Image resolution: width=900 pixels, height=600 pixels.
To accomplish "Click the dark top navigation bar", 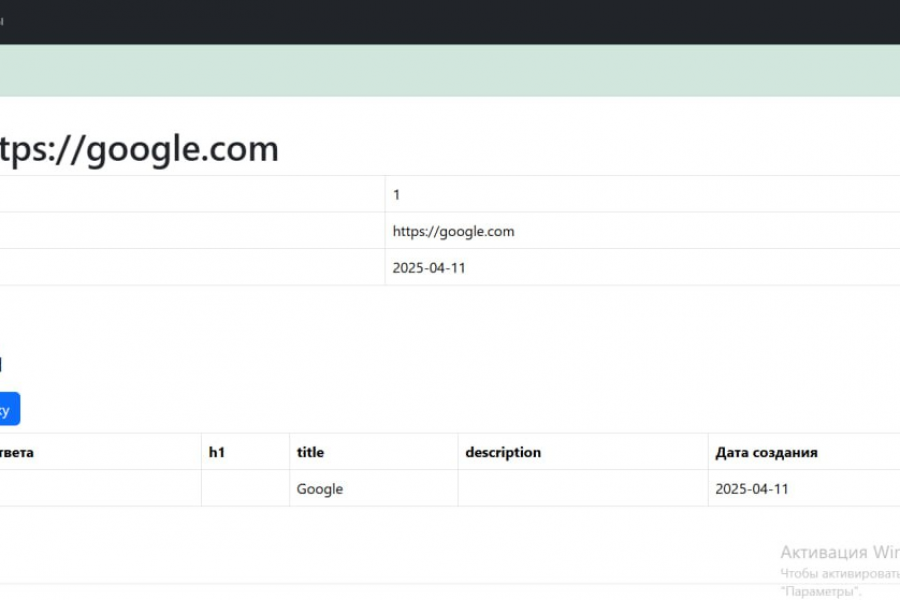I will pos(450,21).
